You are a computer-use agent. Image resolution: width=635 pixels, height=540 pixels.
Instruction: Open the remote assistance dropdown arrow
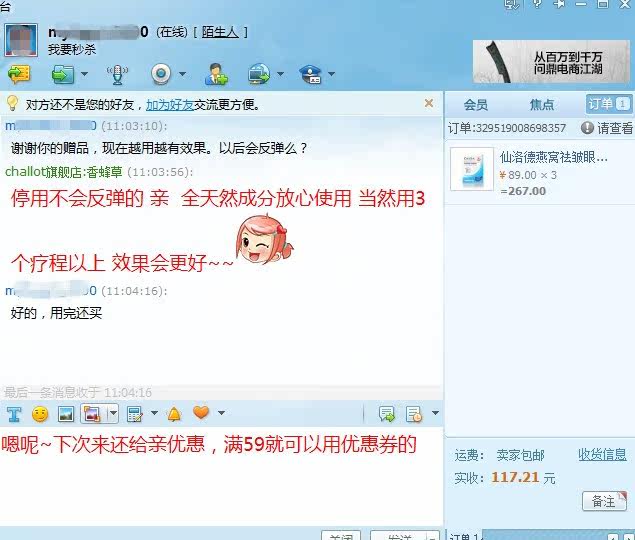click(280, 74)
